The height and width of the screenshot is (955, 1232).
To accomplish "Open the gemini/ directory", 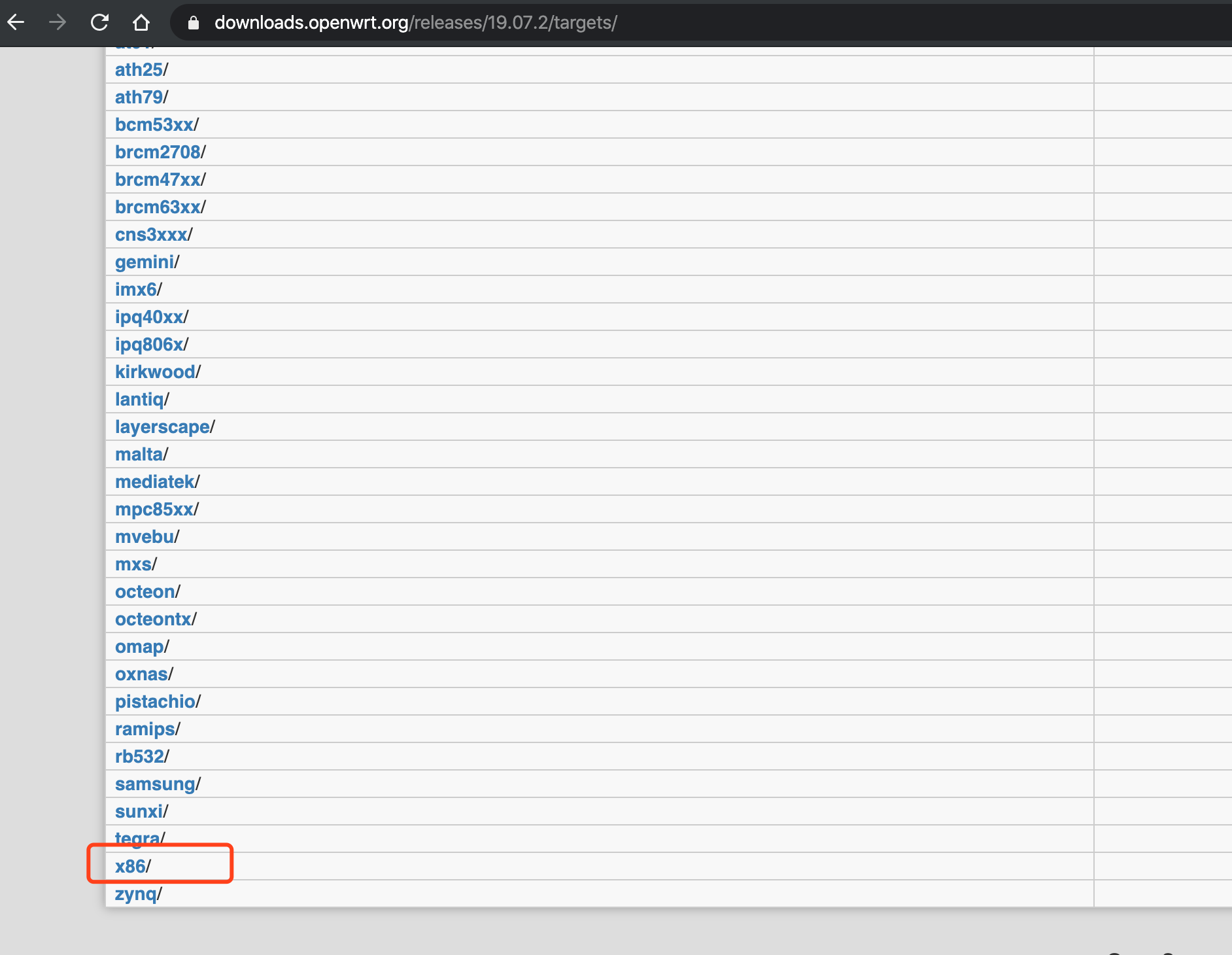I will coord(145,262).
